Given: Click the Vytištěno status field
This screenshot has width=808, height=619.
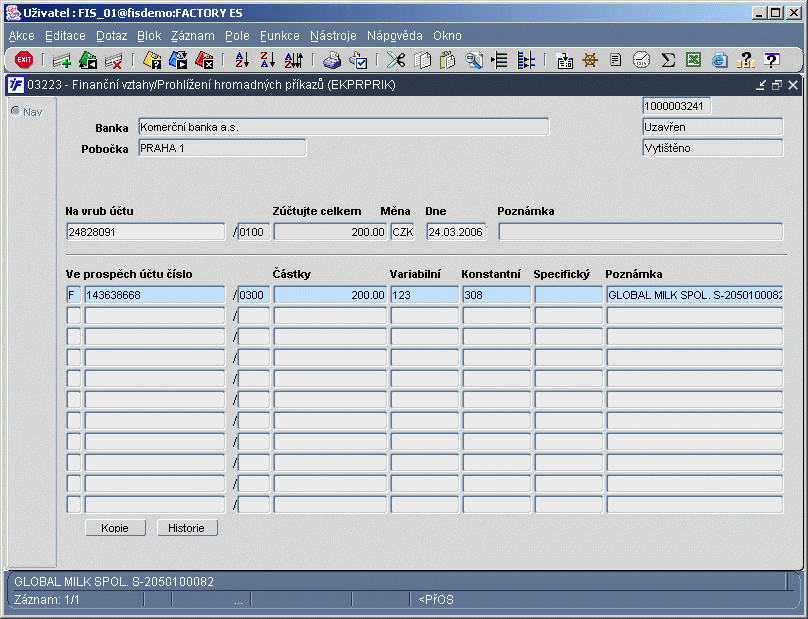Looking at the screenshot, I should [713, 148].
